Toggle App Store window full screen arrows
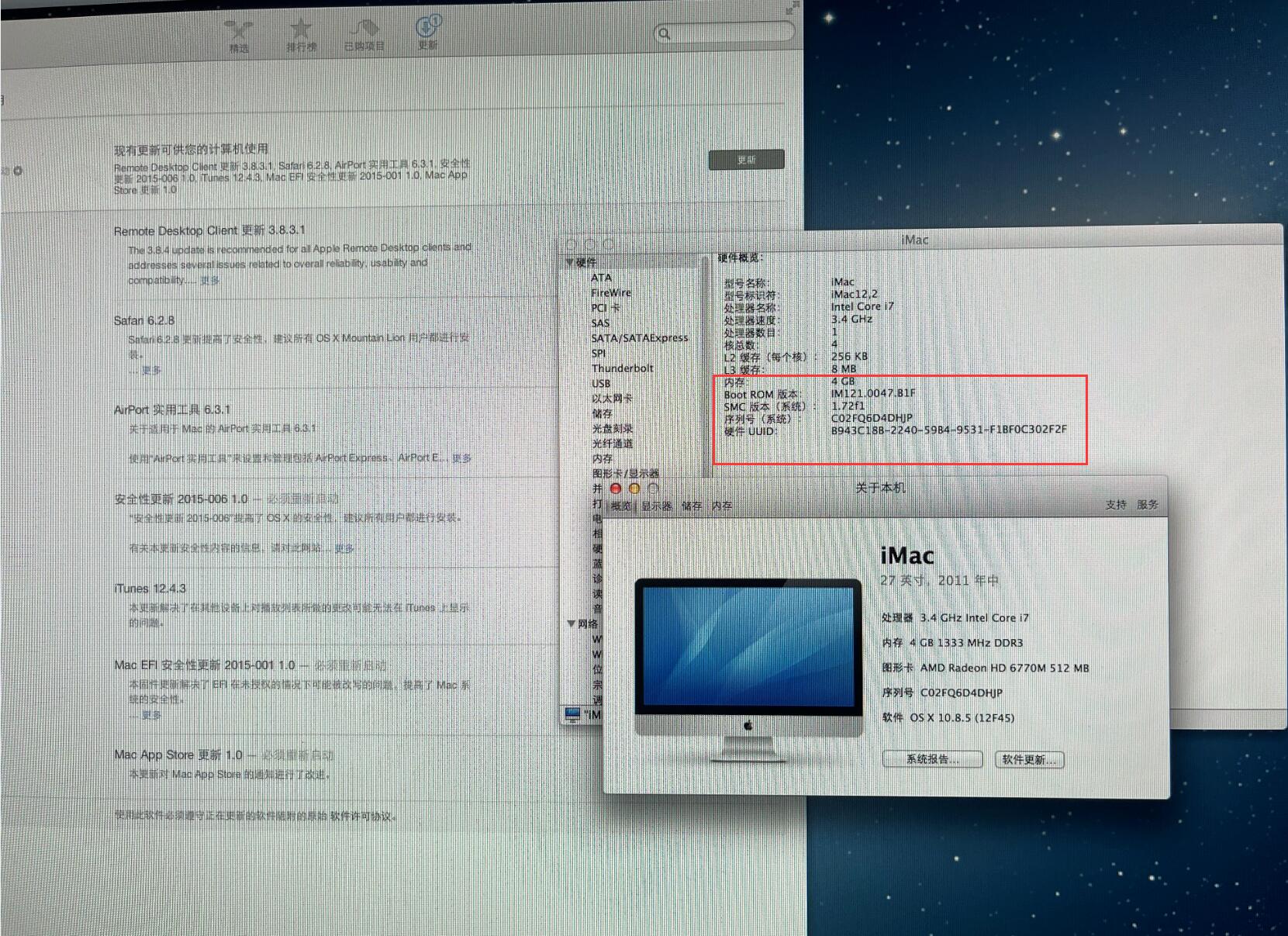 pos(792,9)
